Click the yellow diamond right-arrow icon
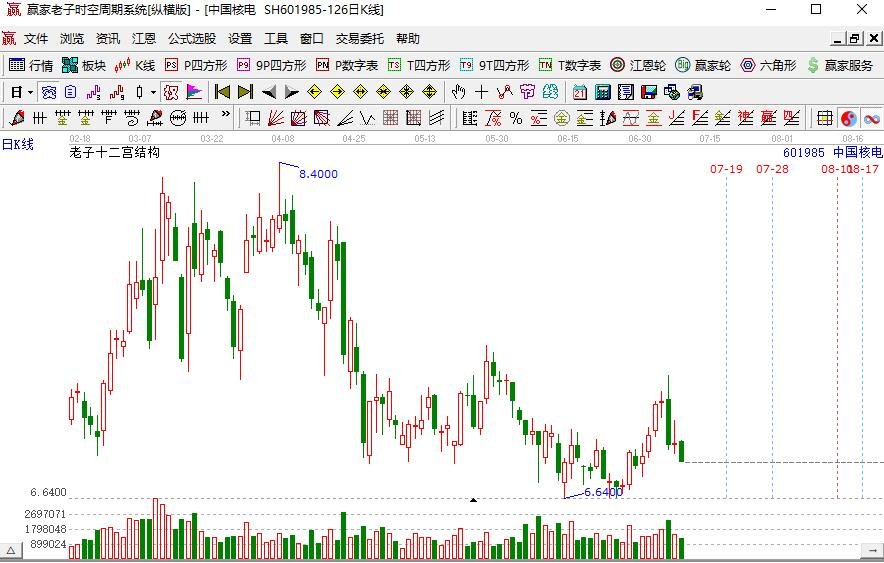The height and width of the screenshot is (563, 884). (338, 92)
